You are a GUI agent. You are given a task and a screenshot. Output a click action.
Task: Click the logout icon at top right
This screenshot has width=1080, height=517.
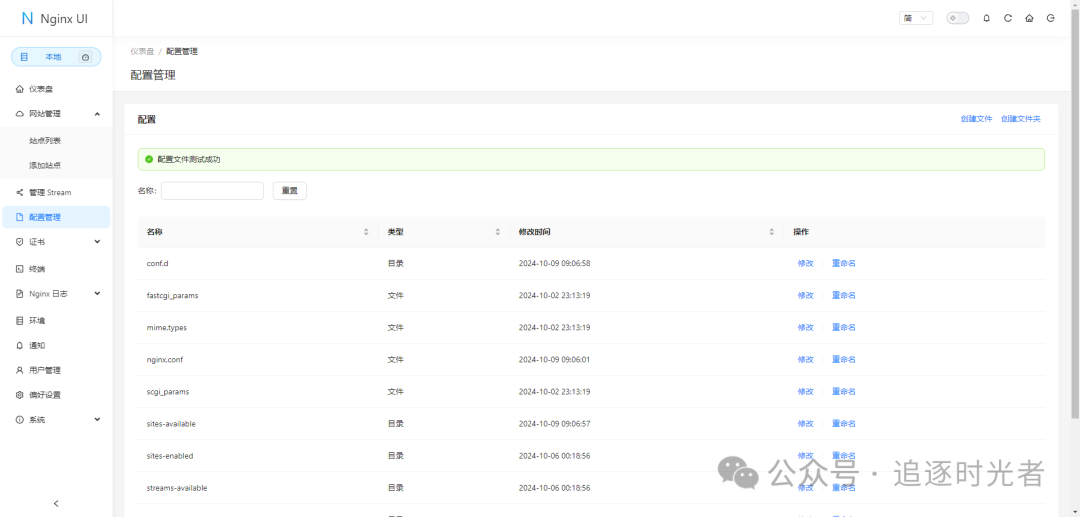(1050, 18)
